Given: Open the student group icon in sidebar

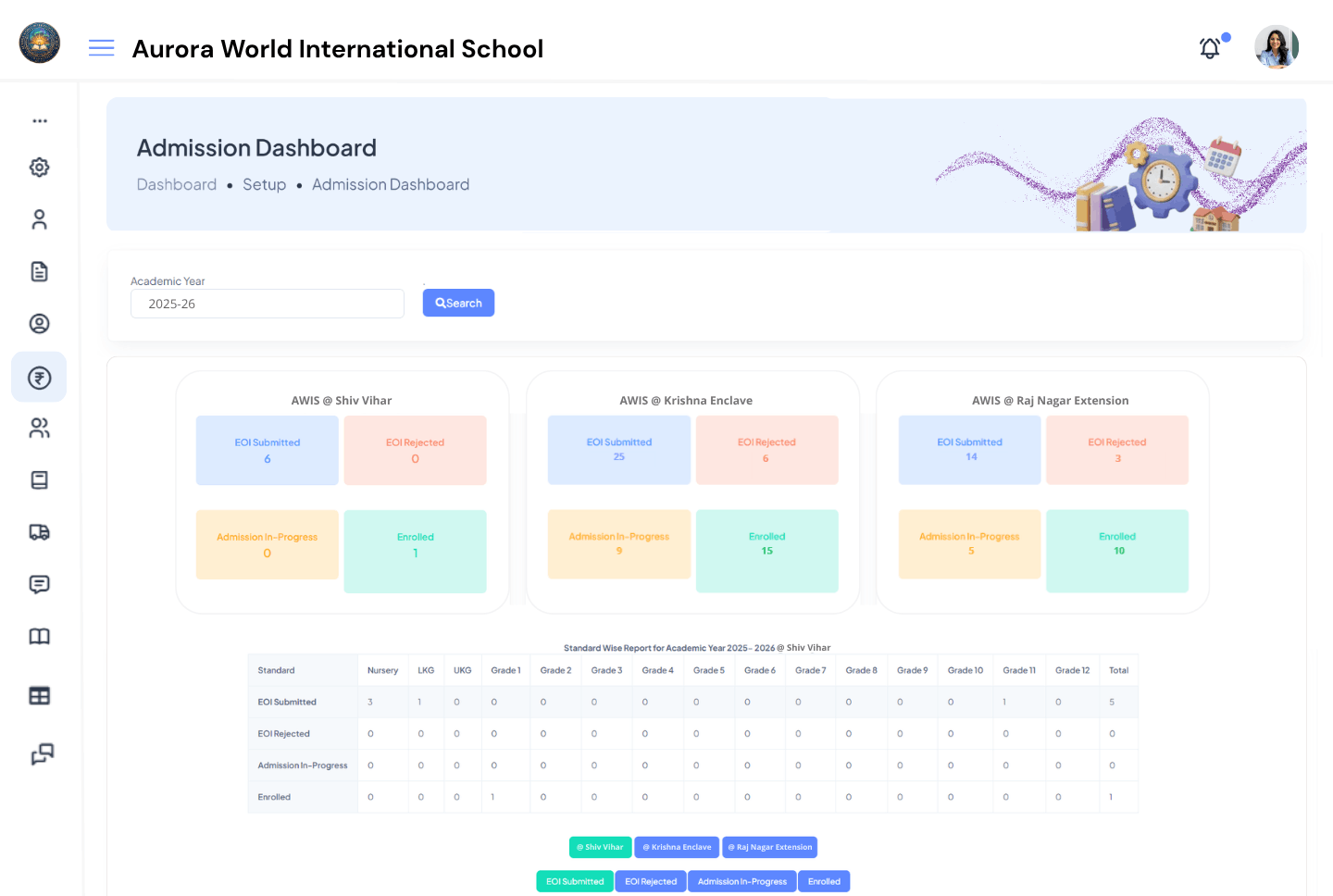Looking at the screenshot, I should (x=39, y=427).
